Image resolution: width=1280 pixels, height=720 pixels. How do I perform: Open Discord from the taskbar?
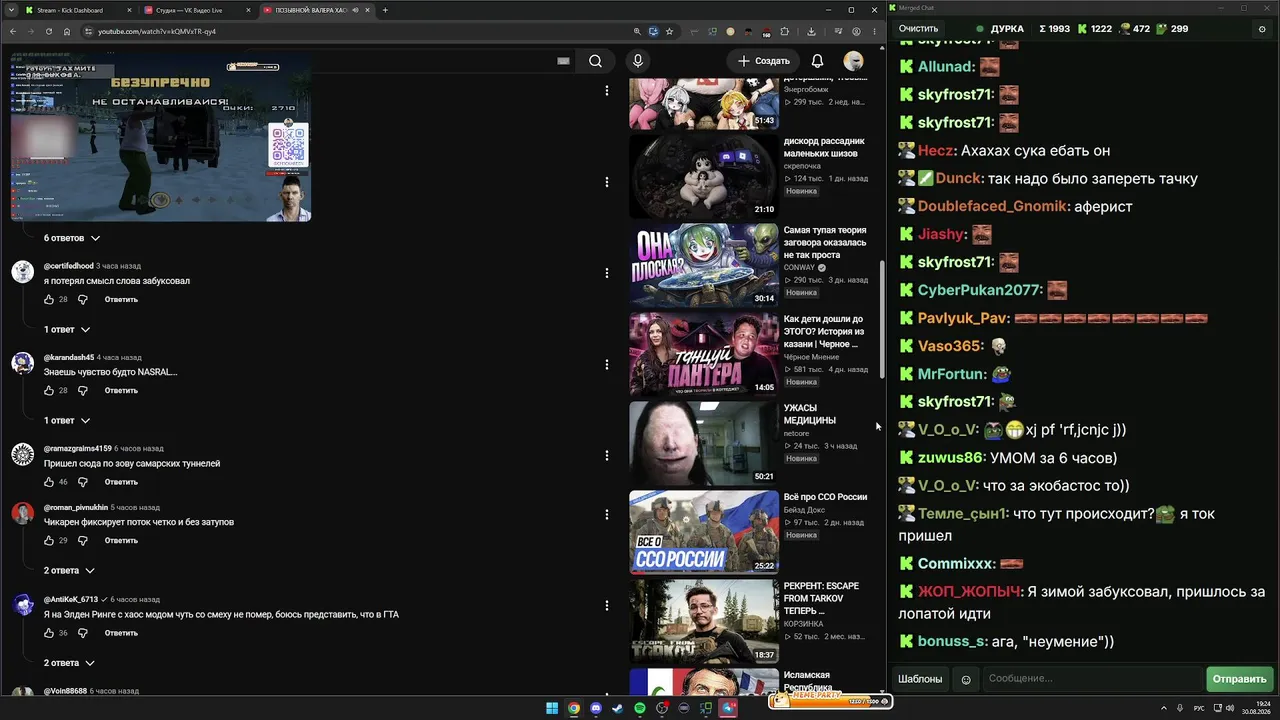596,709
